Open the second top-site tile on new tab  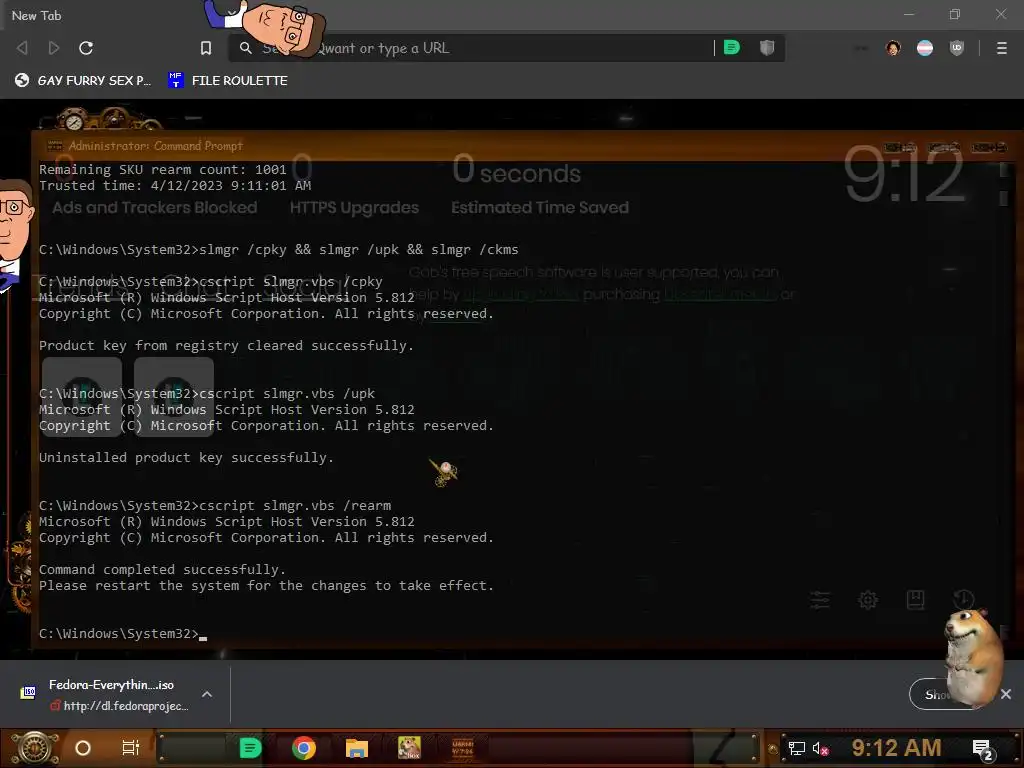[174, 396]
